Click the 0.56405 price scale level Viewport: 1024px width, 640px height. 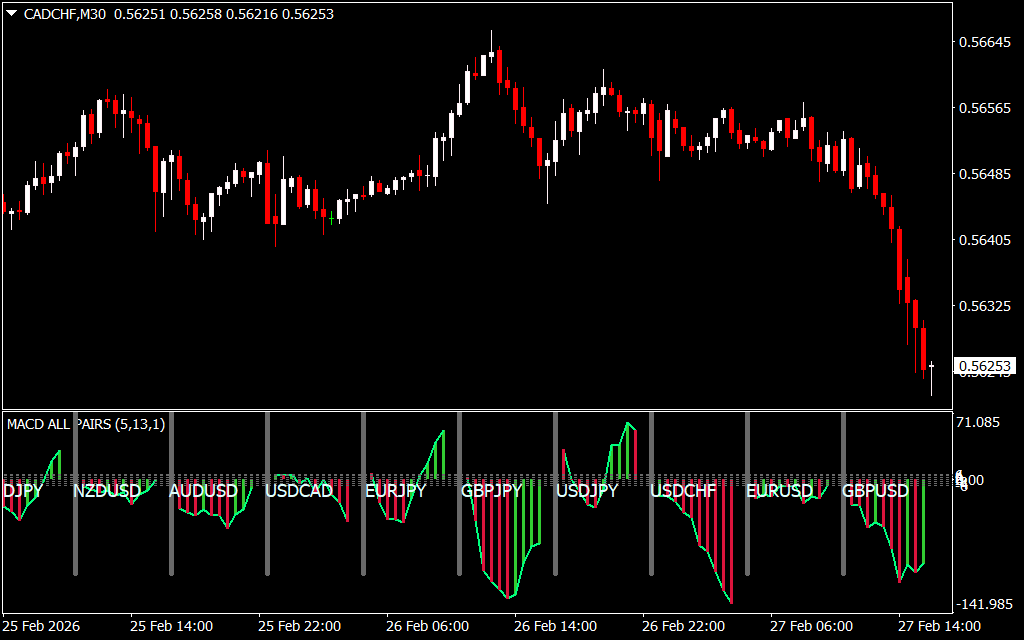tap(985, 240)
